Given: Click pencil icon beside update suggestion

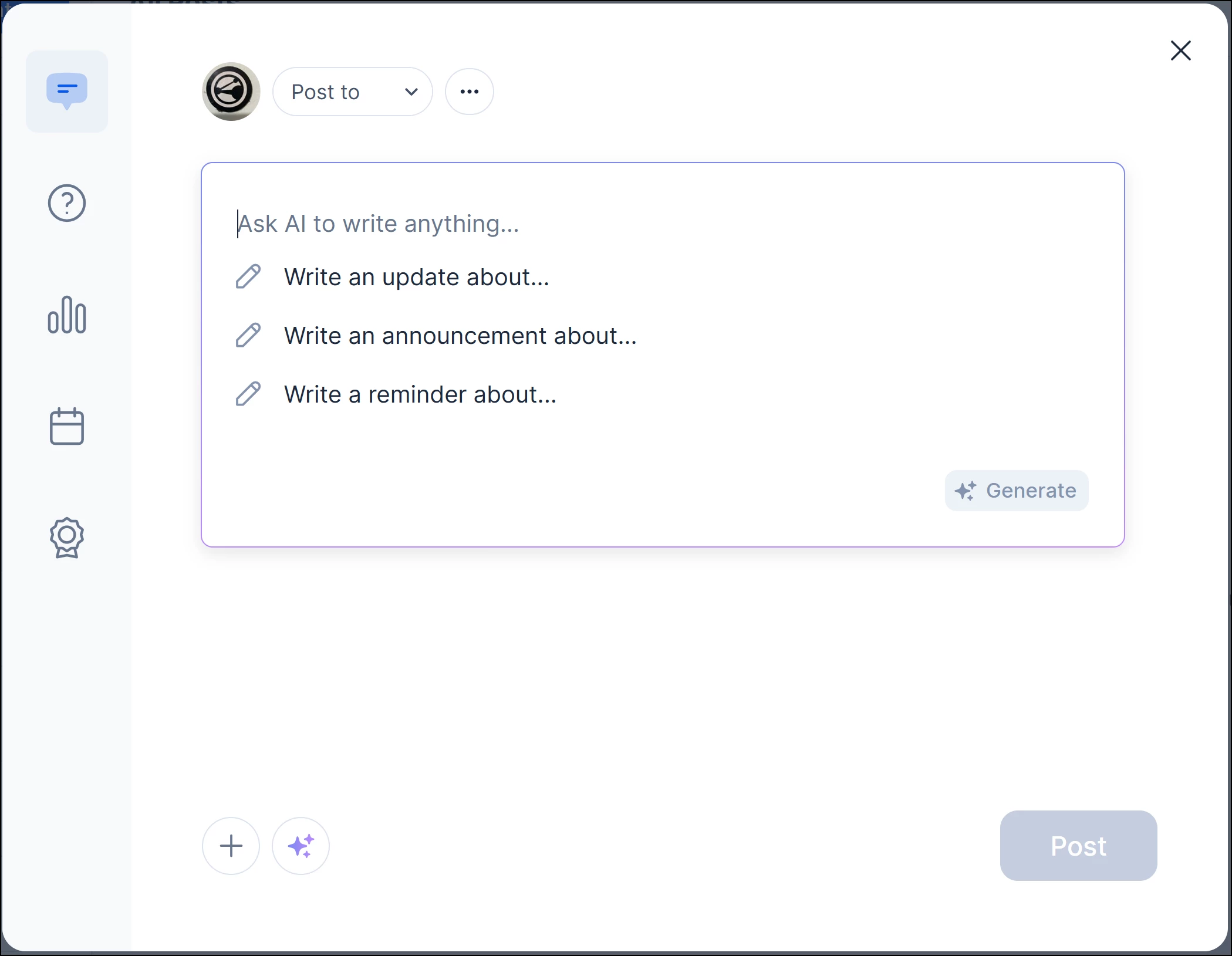Looking at the screenshot, I should 248,276.
